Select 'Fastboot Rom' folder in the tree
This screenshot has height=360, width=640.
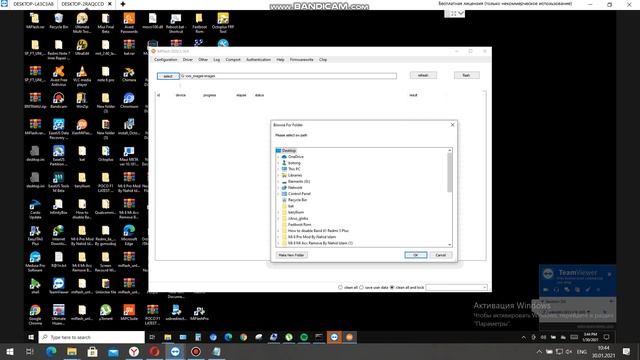299,224
